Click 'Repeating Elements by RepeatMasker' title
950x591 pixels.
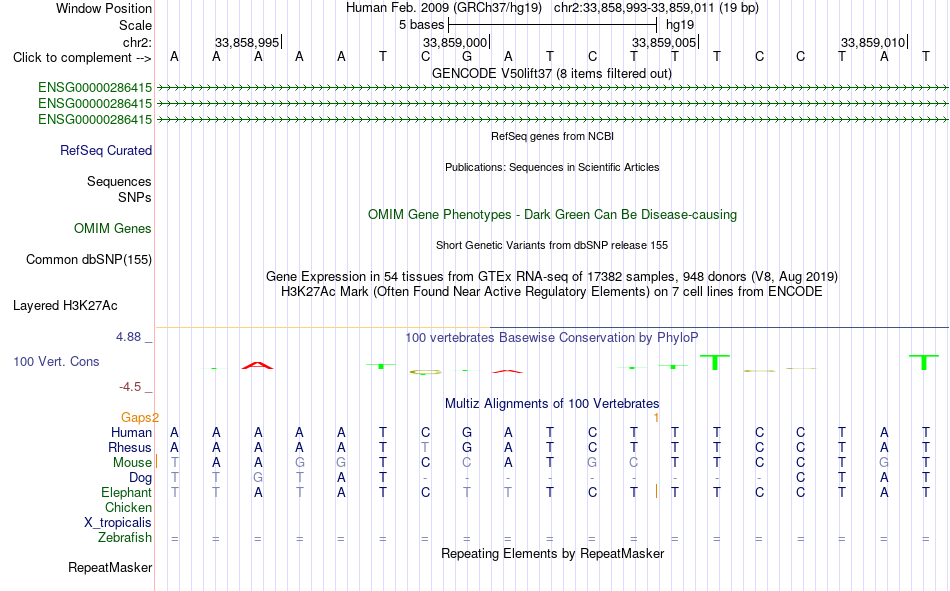point(552,553)
